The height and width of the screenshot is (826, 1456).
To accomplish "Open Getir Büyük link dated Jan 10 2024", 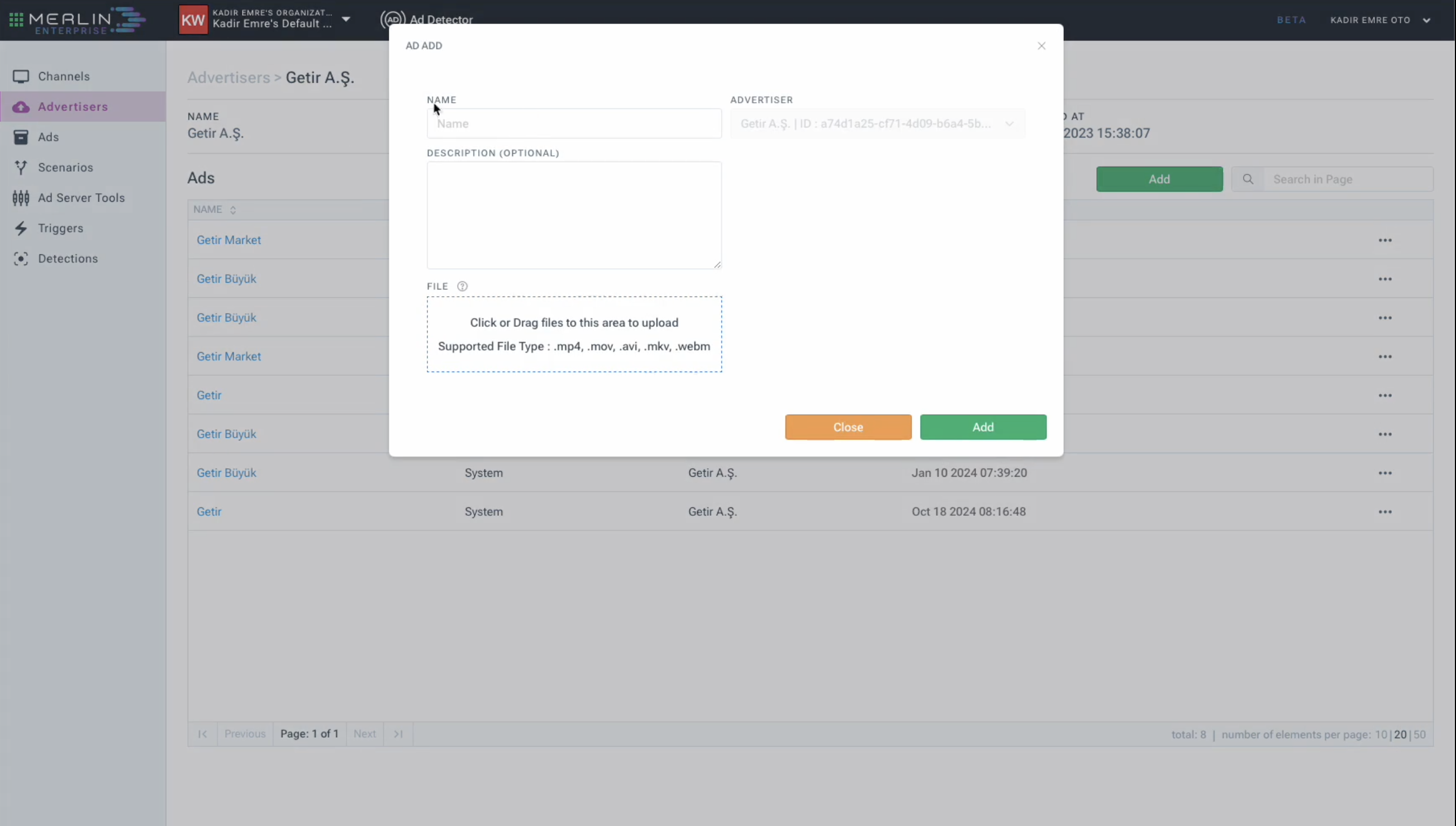I will point(226,473).
